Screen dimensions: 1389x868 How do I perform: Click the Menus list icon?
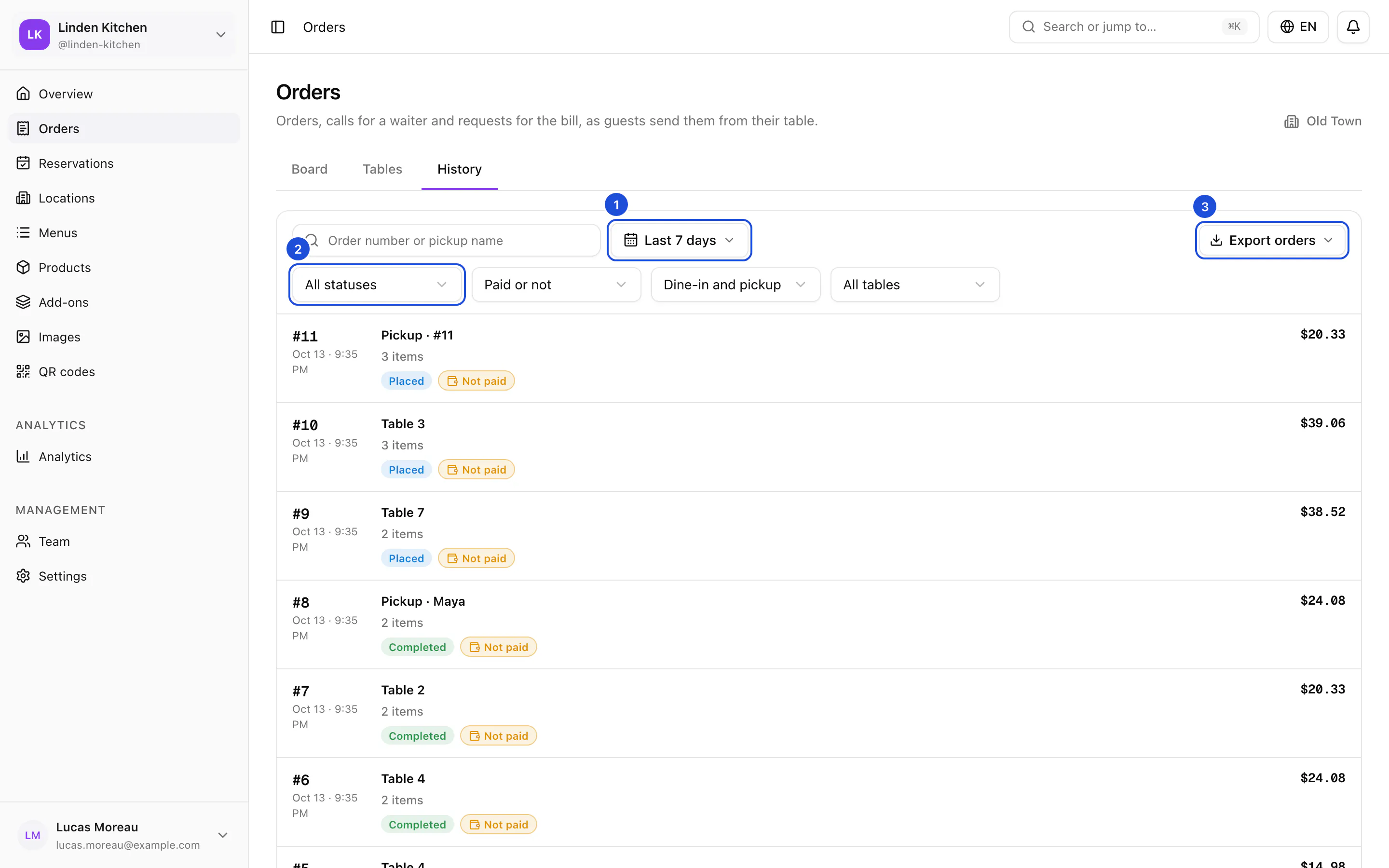23,232
